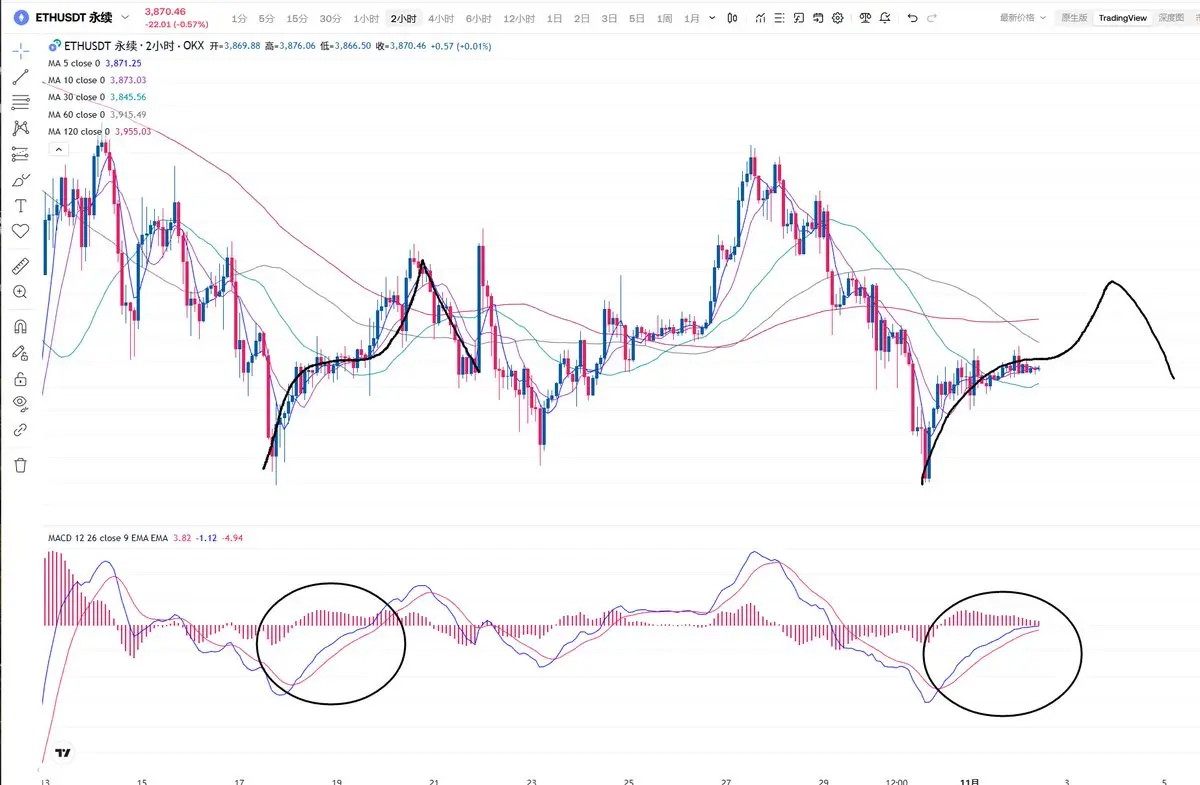
Task: Click the trash remove drawings icon
Action: [x=20, y=465]
